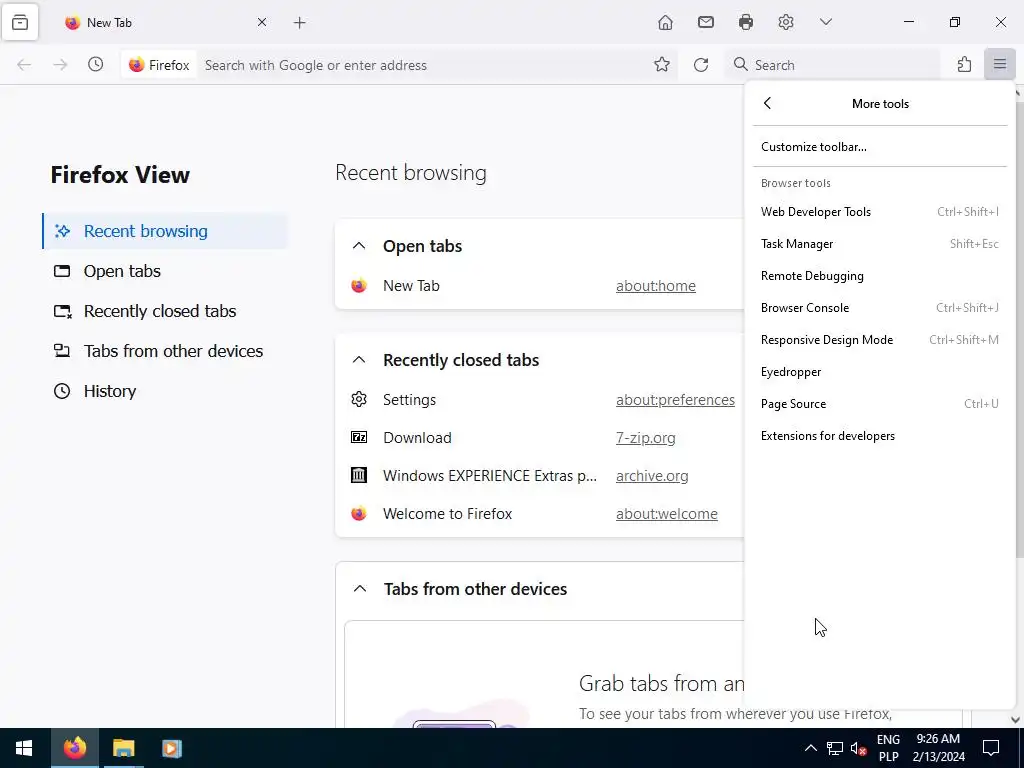
Task: Collapse the Recently closed tabs card
Action: pos(359,360)
